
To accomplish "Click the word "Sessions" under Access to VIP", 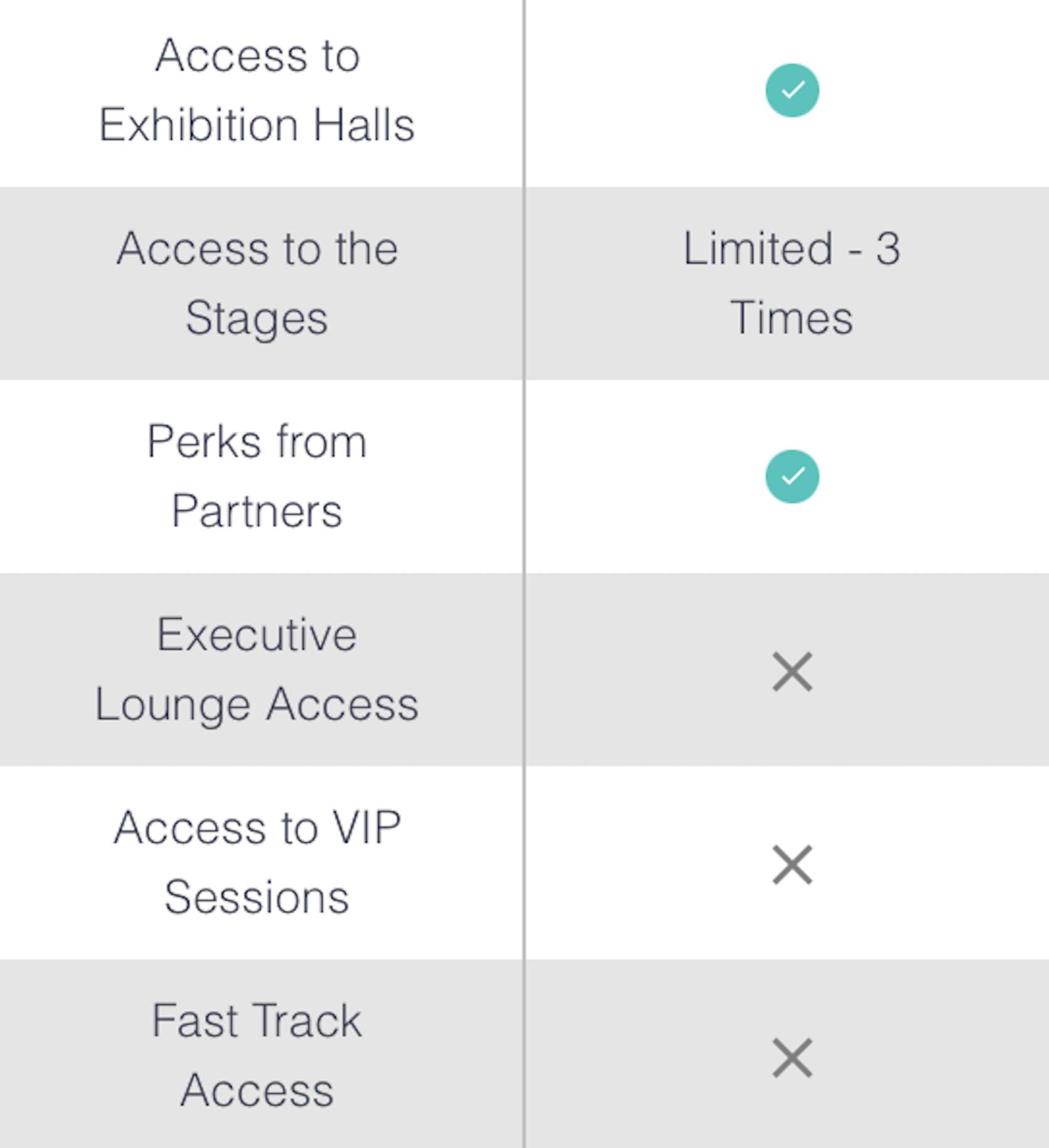I will point(257,898).
